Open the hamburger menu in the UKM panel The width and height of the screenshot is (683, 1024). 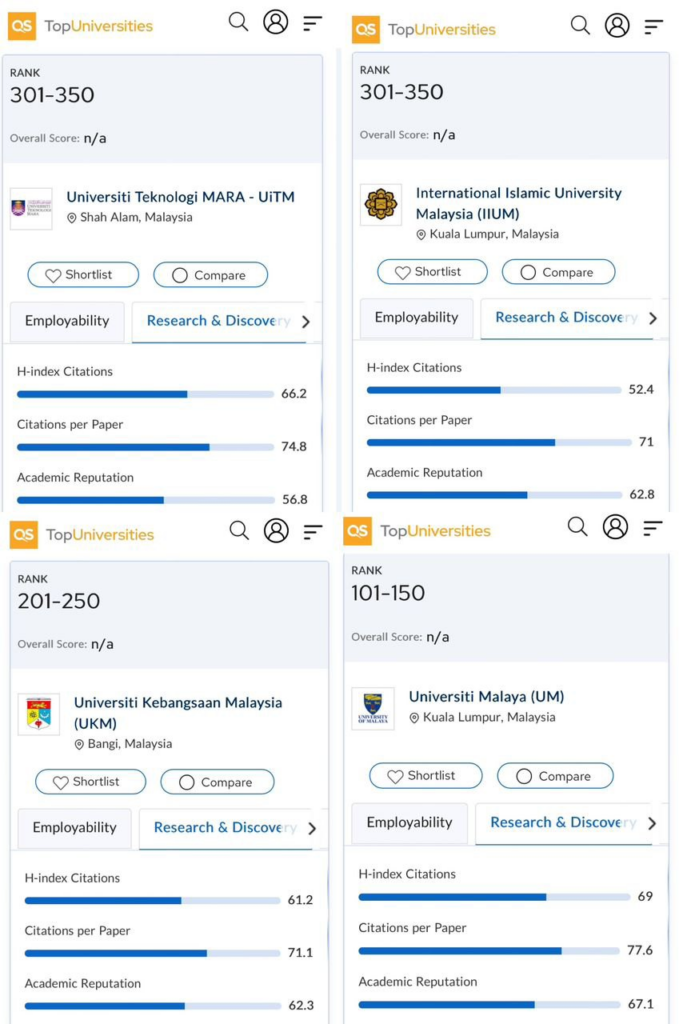(x=313, y=531)
